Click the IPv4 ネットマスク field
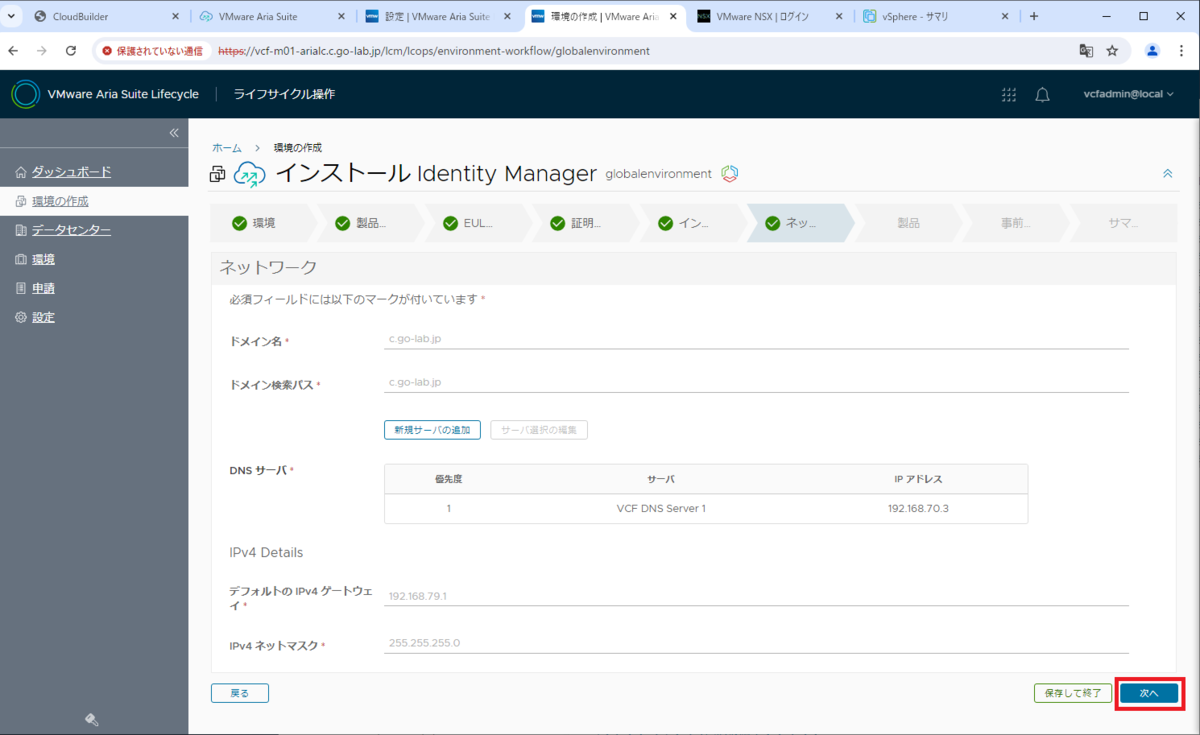 click(x=757, y=643)
